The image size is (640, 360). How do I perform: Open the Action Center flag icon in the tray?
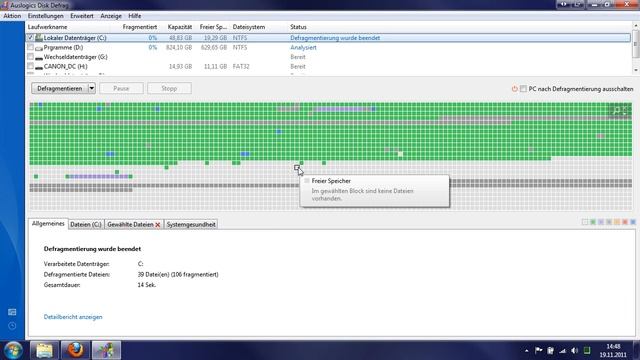(x=539, y=350)
